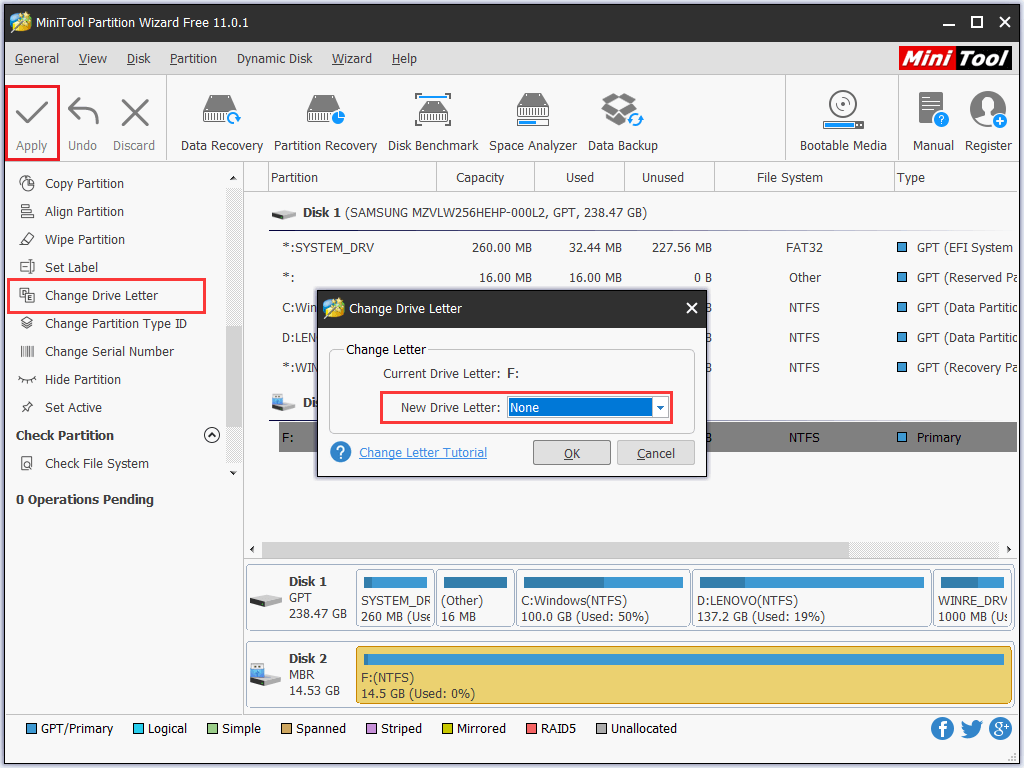Image resolution: width=1024 pixels, height=768 pixels.
Task: Open Data Backup tool
Action: tap(622, 123)
